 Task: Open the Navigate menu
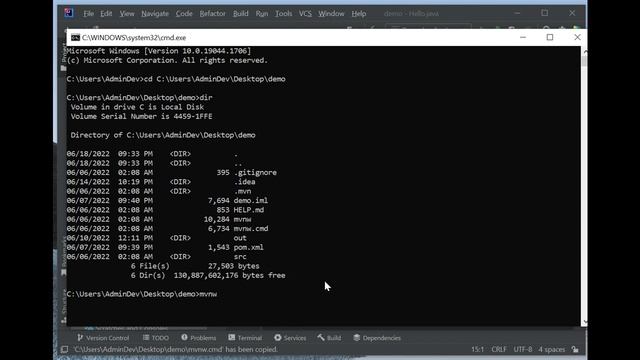(155, 13)
